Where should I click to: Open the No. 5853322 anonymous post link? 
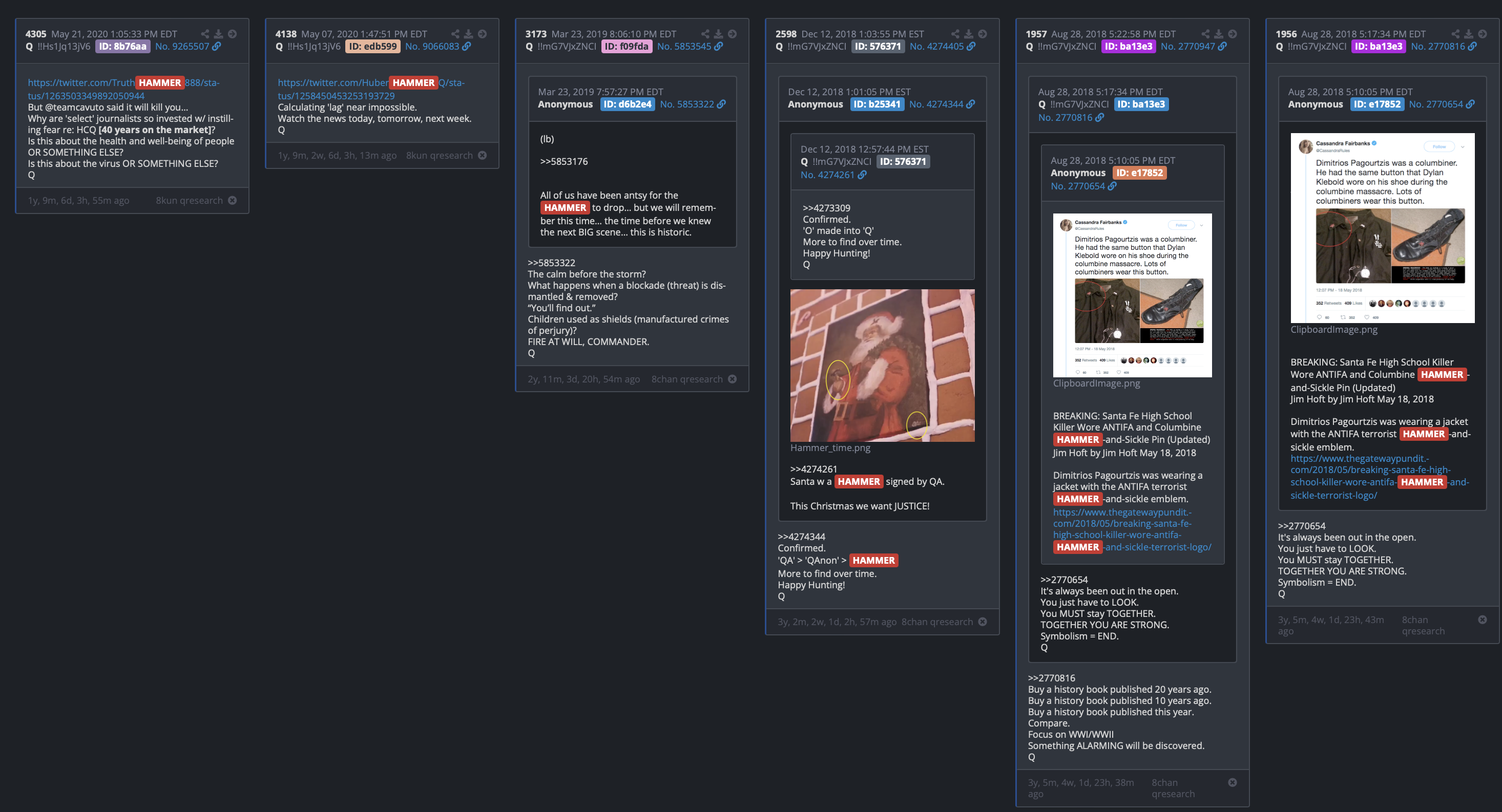[693, 104]
